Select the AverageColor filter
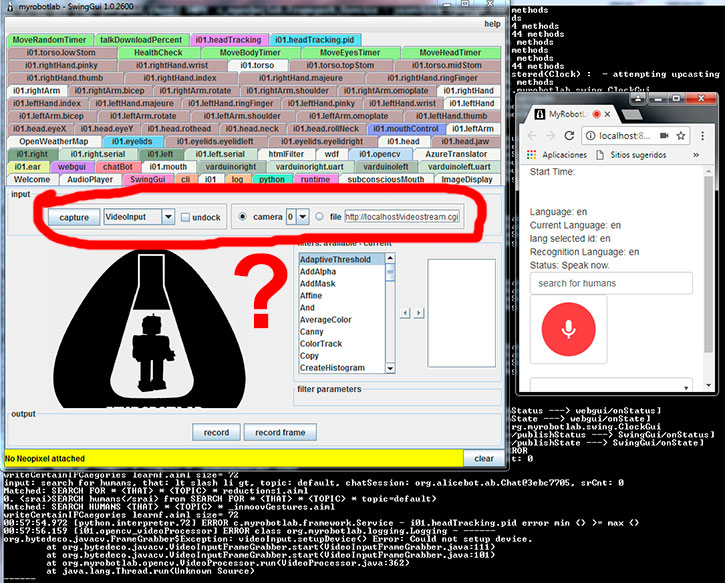Image resolution: width=725 pixels, height=583 pixels. 342,320
